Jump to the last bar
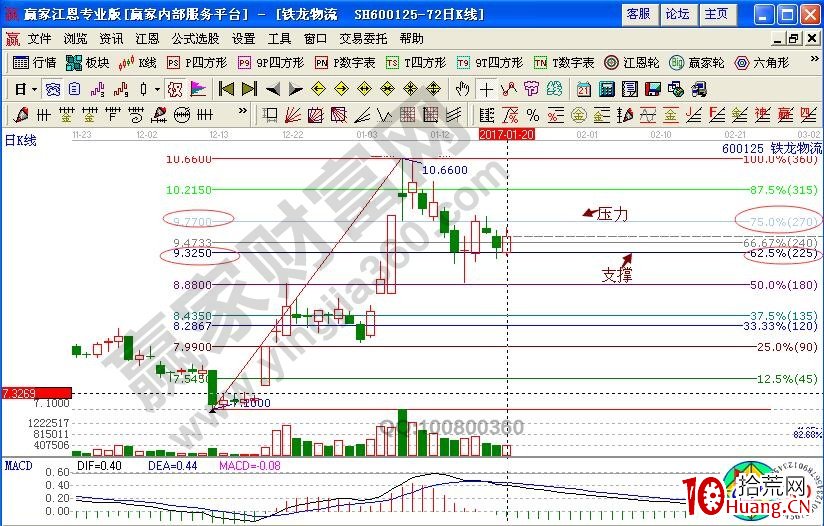 point(249,89)
